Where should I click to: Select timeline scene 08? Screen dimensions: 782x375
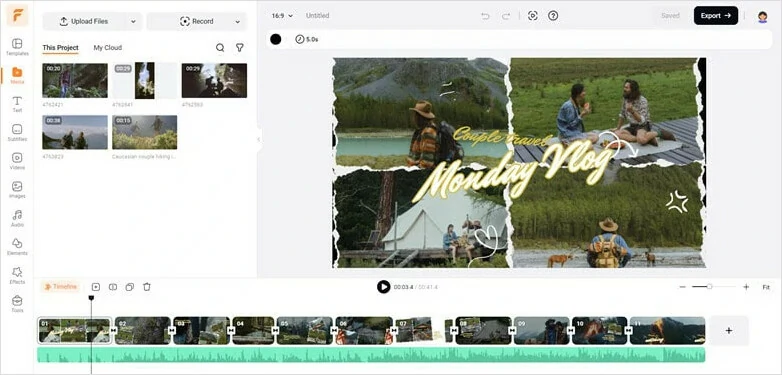pyautogui.click(x=484, y=331)
